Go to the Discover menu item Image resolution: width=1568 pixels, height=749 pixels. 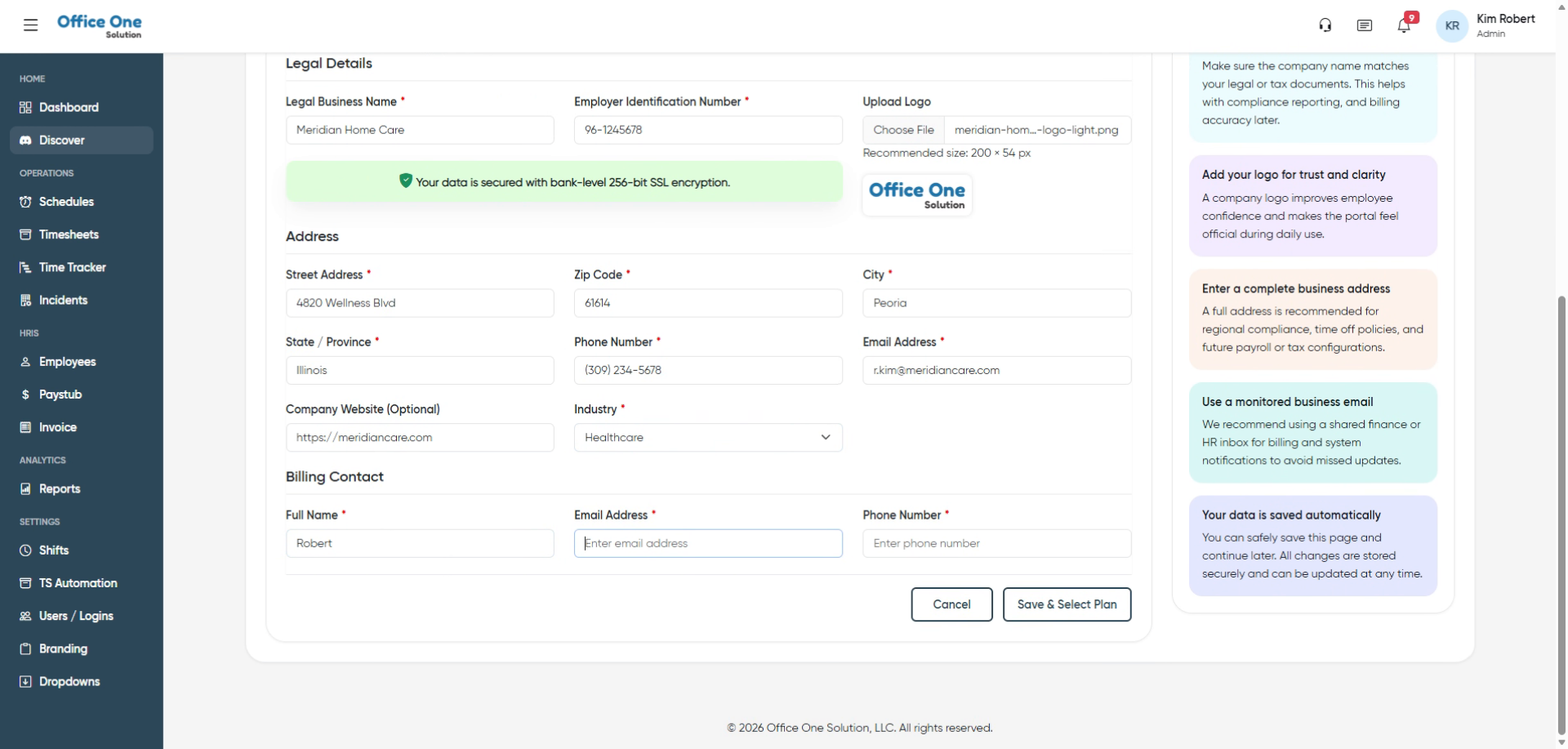(62, 140)
